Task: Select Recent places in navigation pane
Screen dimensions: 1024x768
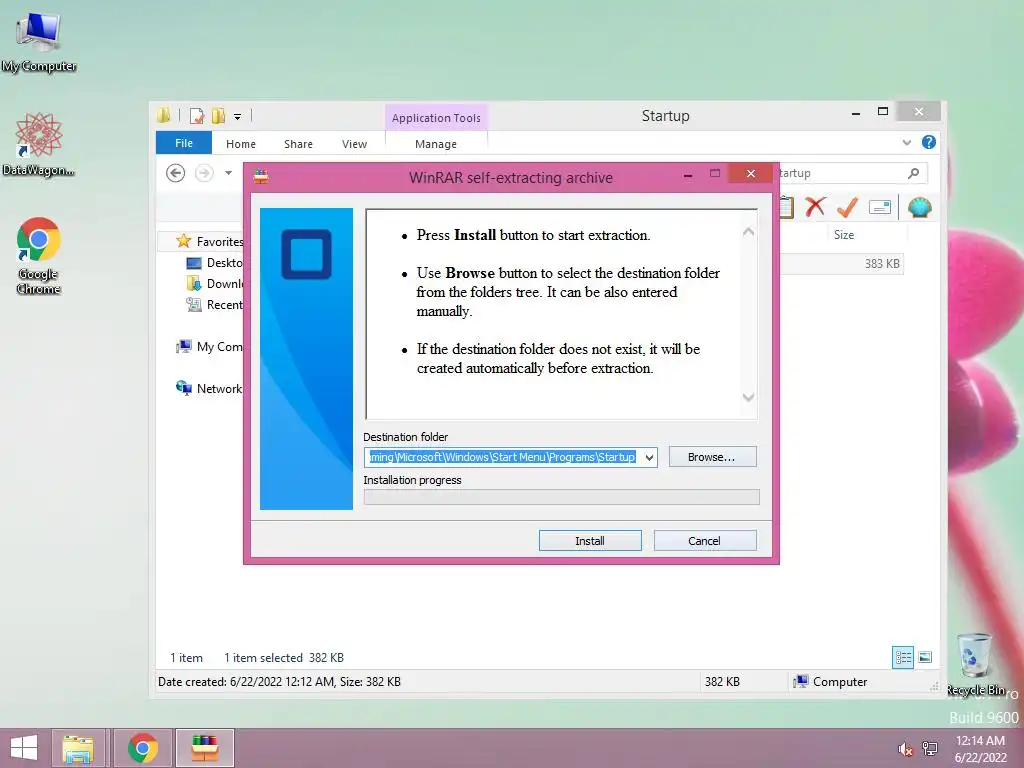Action: click(x=215, y=304)
